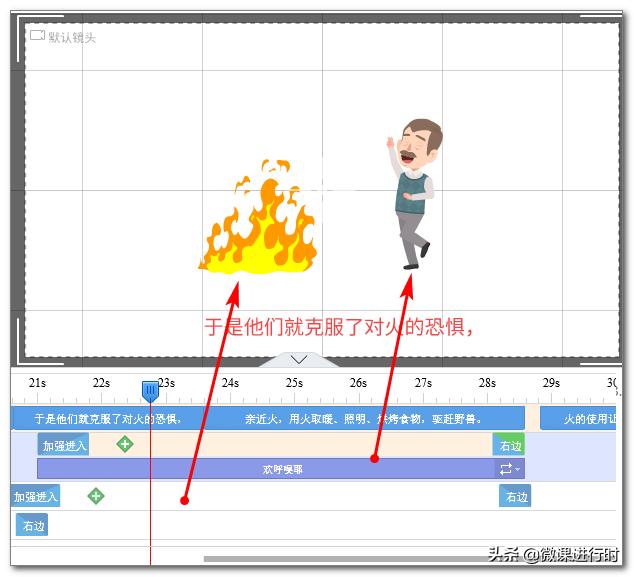Viewport: 634px width, 577px height.
Task: Open the loop options dropdown on the 欢呼噢耶 bar
Action: pos(510,469)
